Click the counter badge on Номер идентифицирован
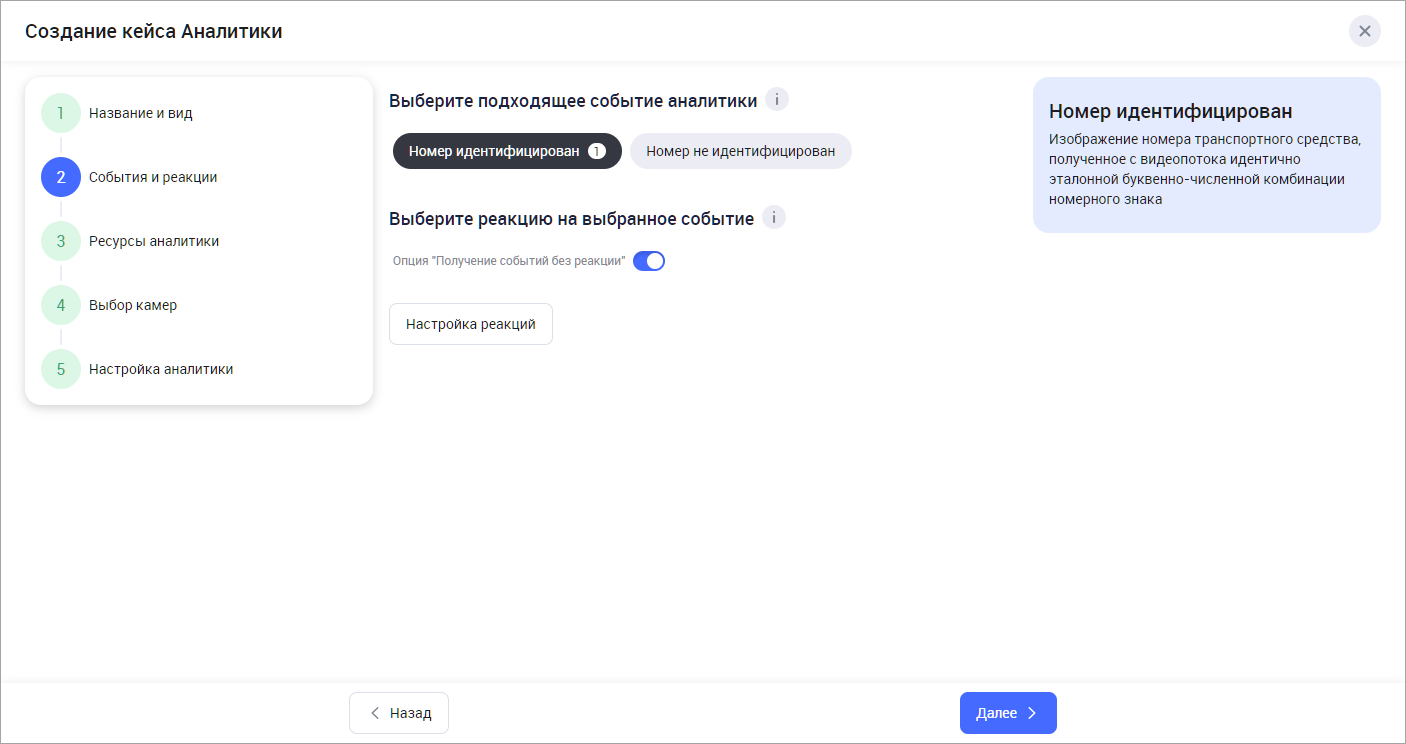Image resolution: width=1406 pixels, height=744 pixels. 597,151
